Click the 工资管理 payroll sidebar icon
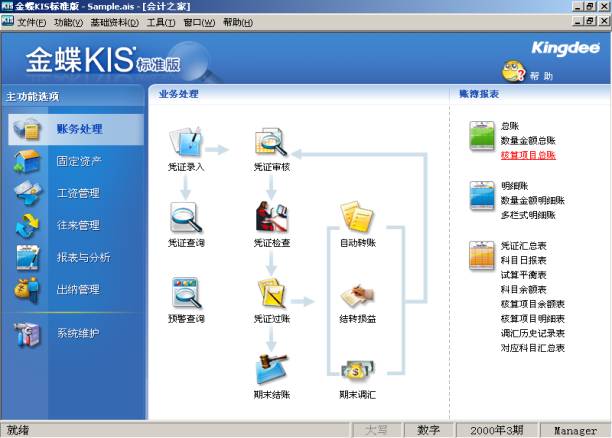The height and width of the screenshot is (438, 612). pyautogui.click(x=27, y=193)
